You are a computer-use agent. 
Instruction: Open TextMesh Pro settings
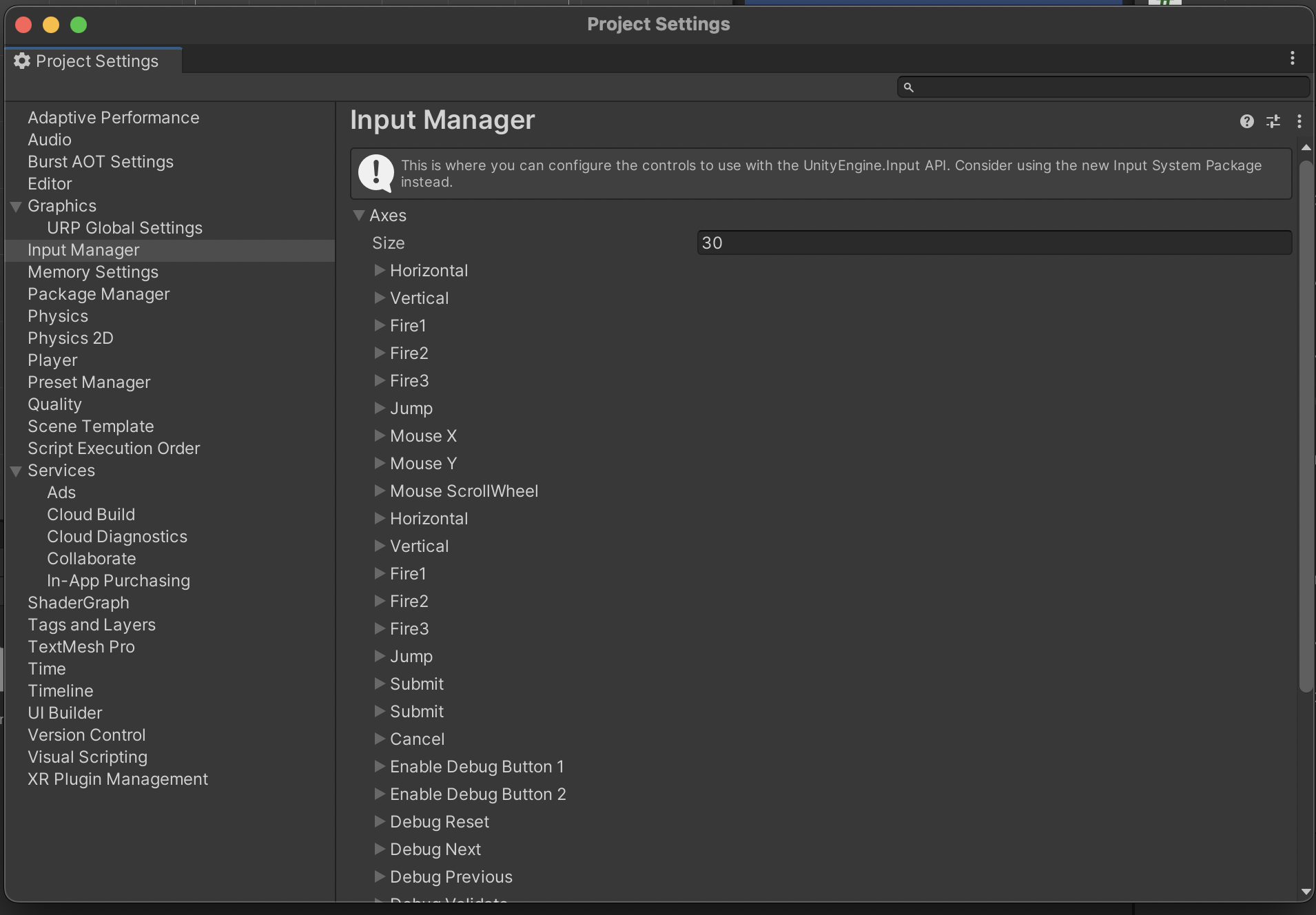[x=81, y=647]
